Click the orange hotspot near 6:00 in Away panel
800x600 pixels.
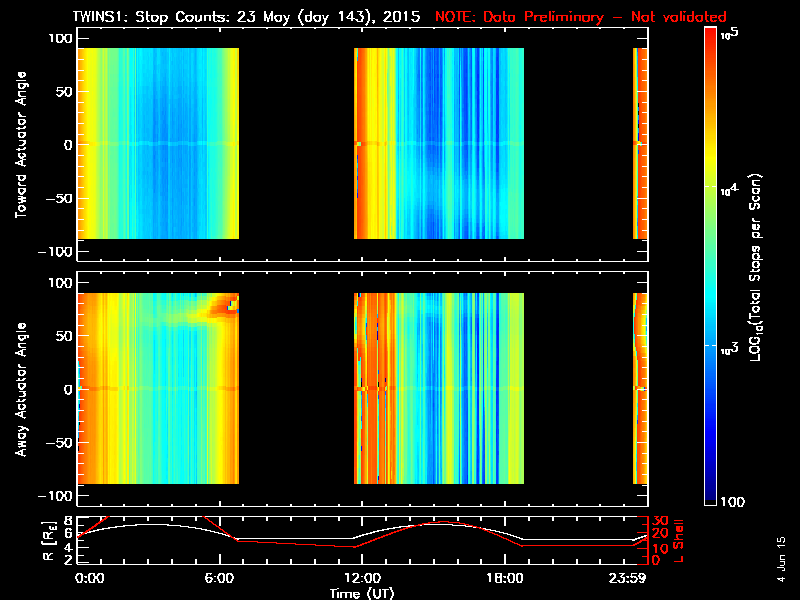223,306
